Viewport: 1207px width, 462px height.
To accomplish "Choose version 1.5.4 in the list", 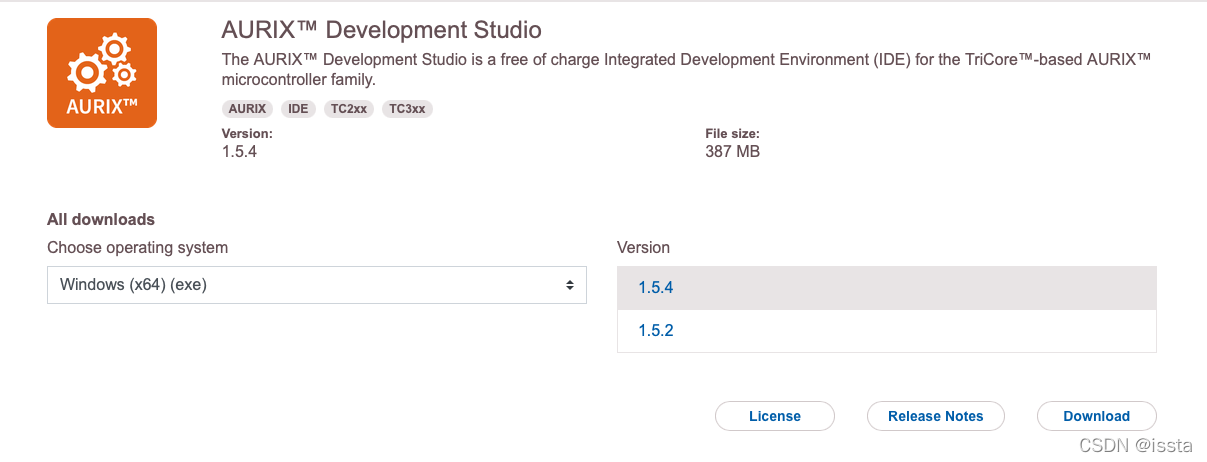I will (886, 288).
